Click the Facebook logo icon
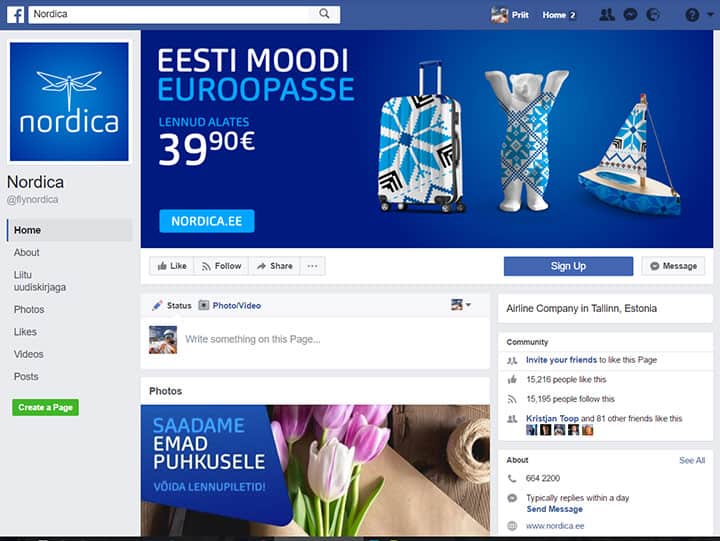The height and width of the screenshot is (541, 720). pos(16,15)
